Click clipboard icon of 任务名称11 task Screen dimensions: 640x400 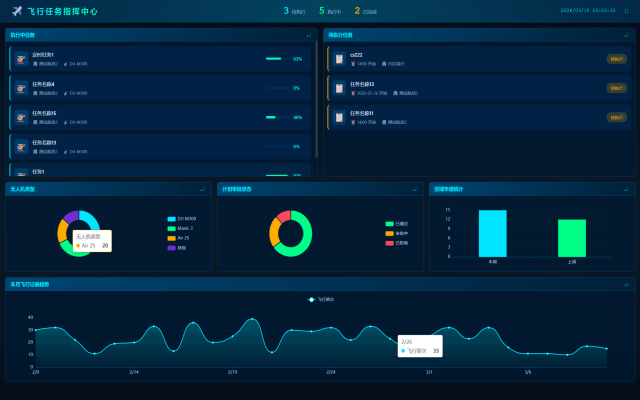(339, 117)
